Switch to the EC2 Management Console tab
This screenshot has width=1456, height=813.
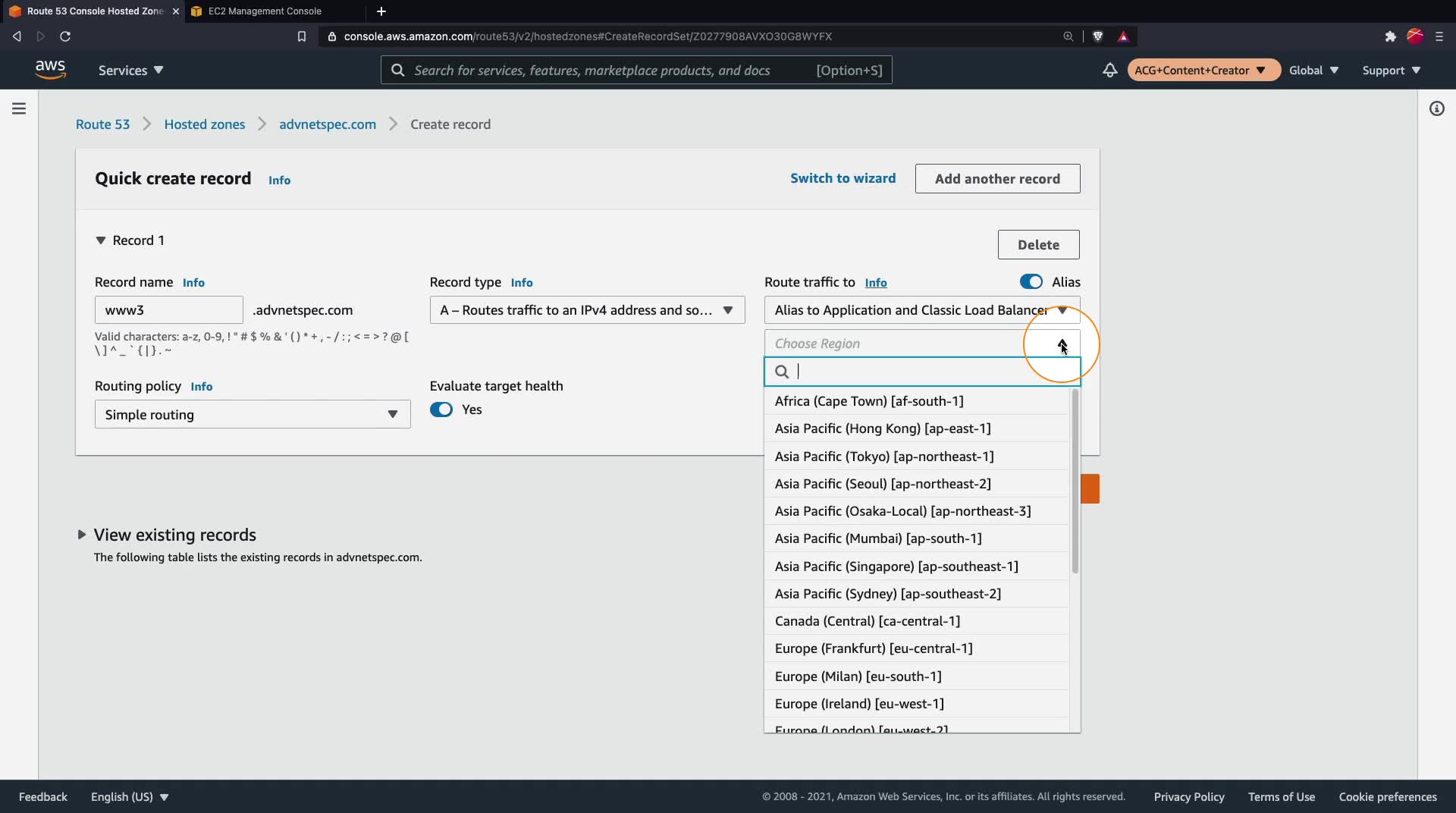[264, 11]
